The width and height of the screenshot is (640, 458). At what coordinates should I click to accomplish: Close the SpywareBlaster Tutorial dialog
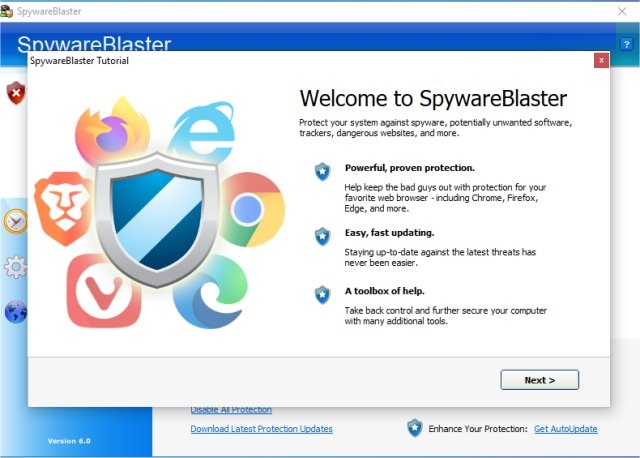[601, 60]
